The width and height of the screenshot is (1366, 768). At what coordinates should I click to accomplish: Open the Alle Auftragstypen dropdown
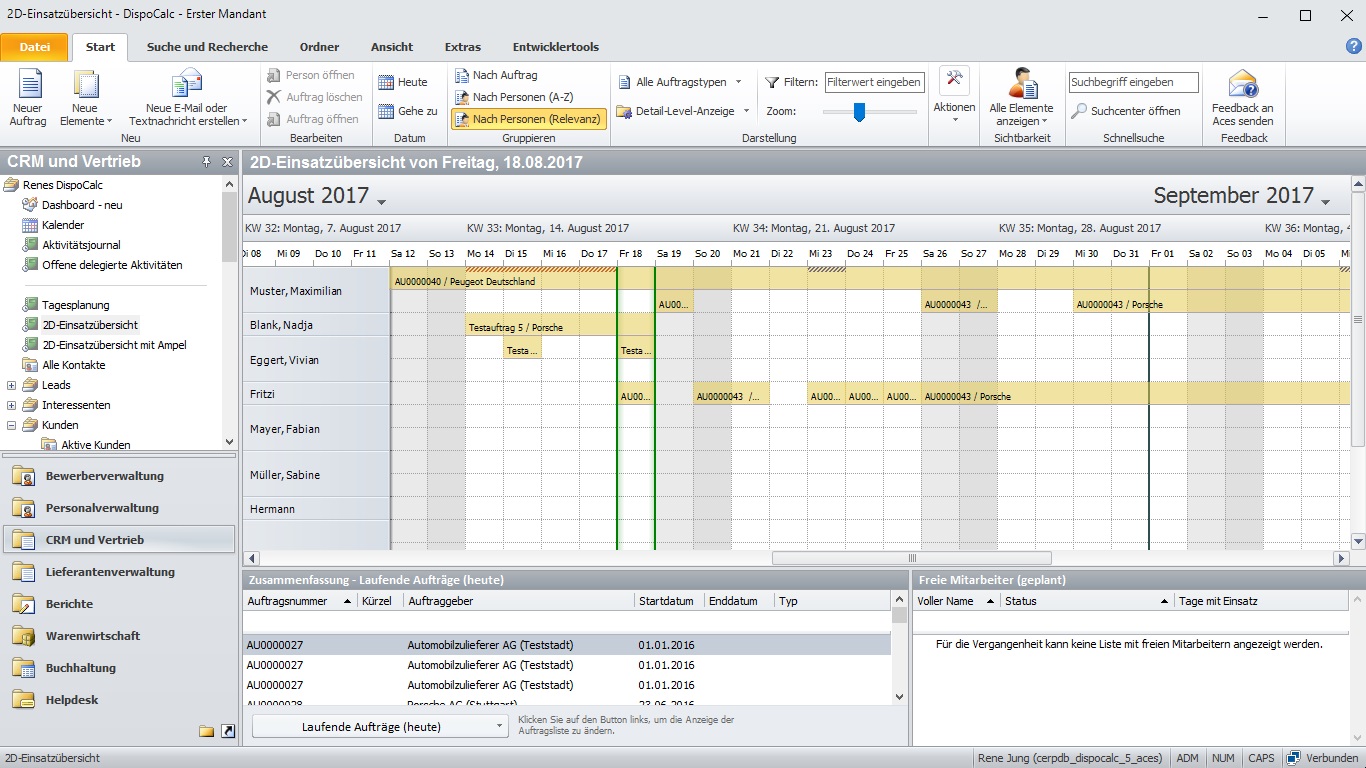pos(680,82)
